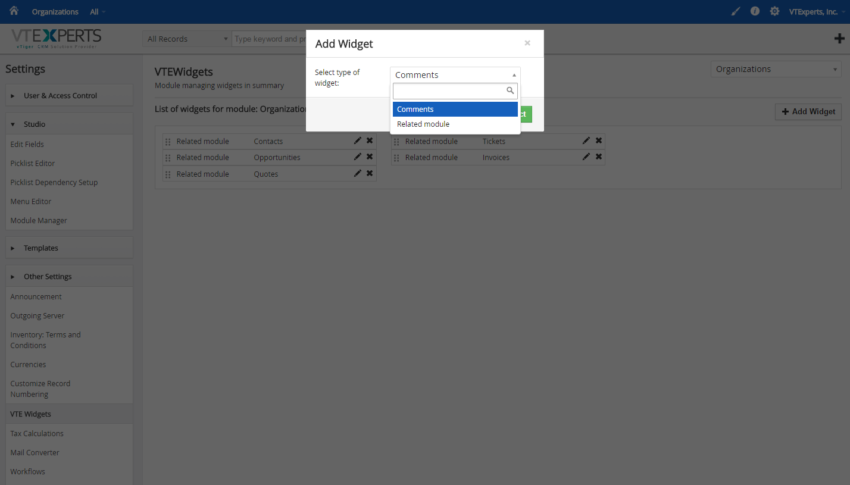Edit the Tickets widget
This screenshot has height=485, width=850.
tap(586, 140)
